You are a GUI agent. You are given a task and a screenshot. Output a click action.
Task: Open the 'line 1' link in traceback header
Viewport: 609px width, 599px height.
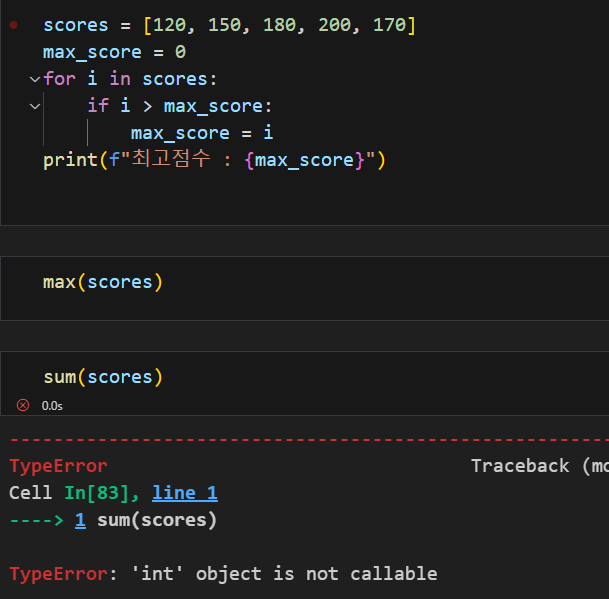tap(185, 493)
